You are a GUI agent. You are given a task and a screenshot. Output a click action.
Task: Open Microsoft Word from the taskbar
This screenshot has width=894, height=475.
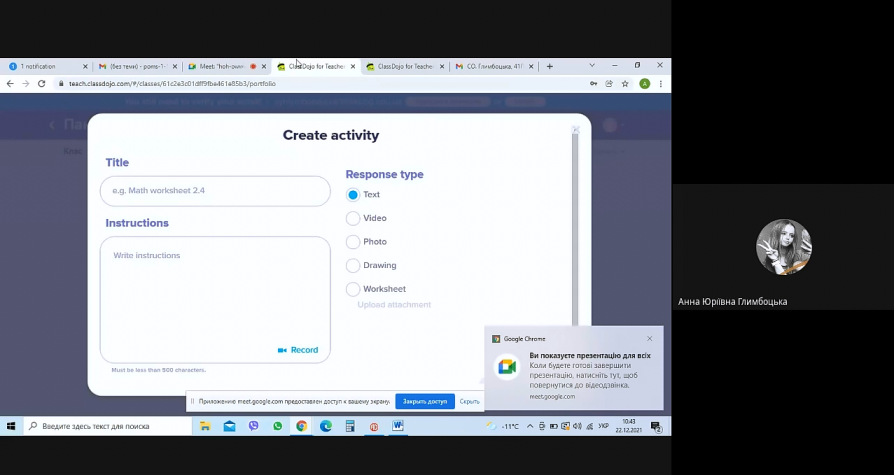pos(398,426)
